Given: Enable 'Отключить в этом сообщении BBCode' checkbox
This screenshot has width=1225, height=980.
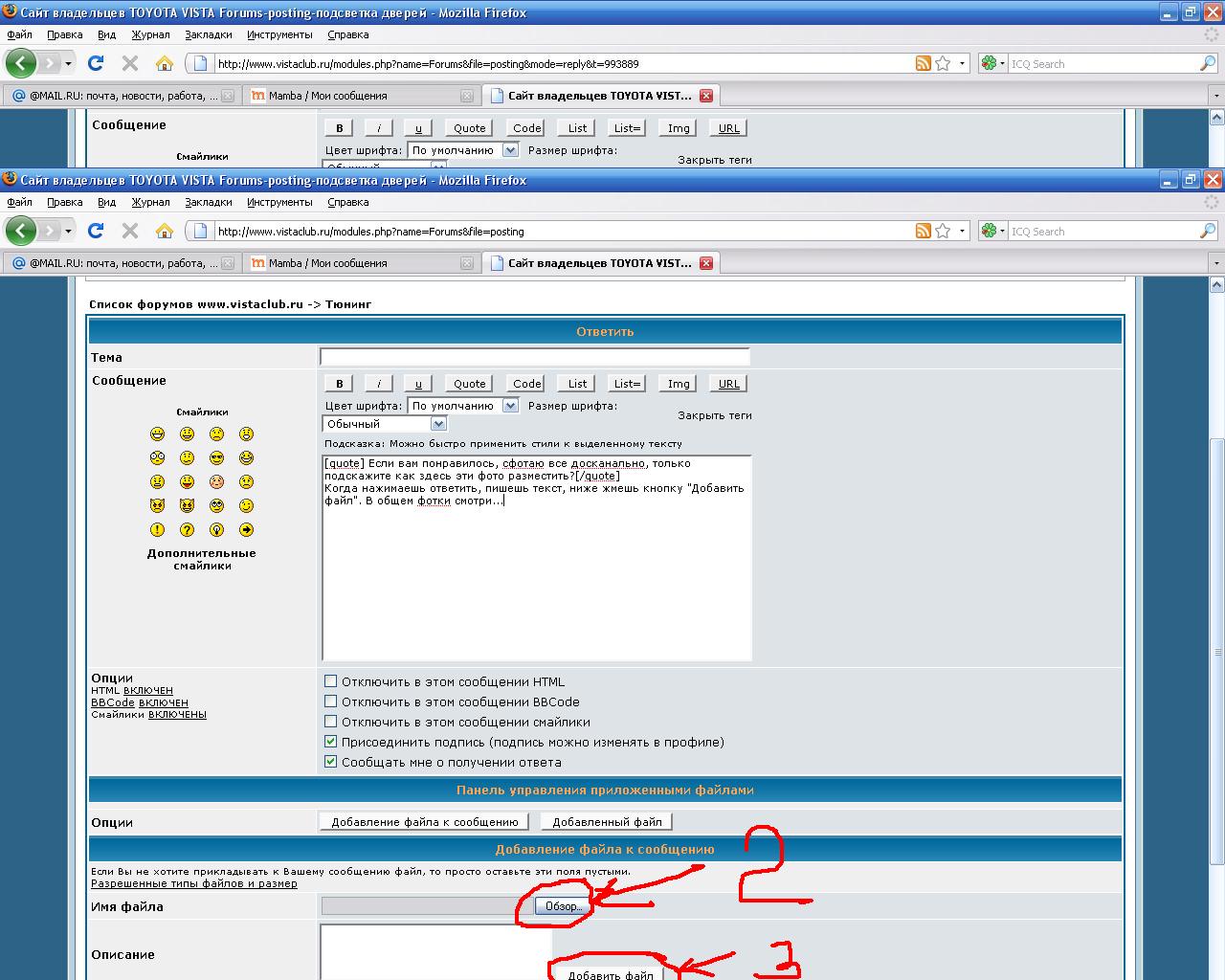Looking at the screenshot, I should (x=331, y=702).
